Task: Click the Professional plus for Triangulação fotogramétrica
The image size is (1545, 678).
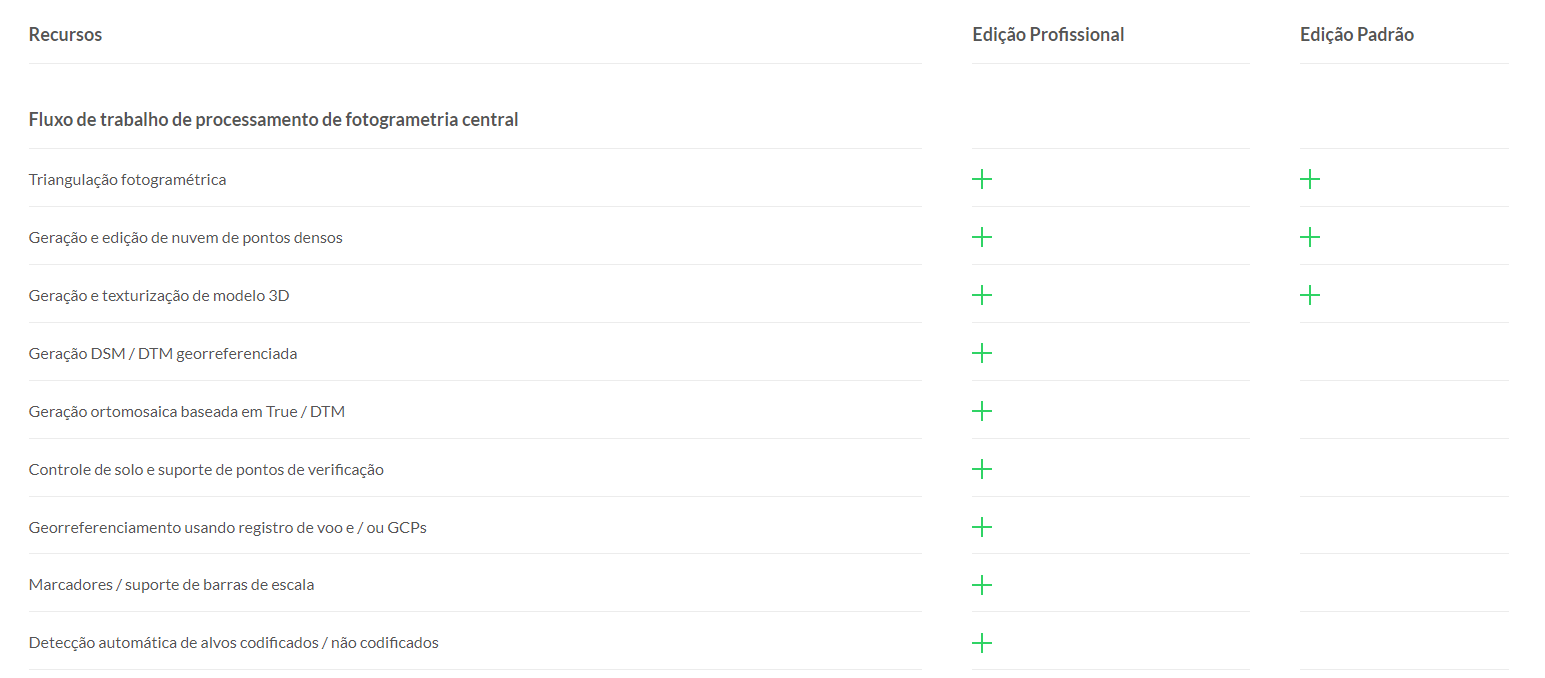Action: tap(982, 179)
